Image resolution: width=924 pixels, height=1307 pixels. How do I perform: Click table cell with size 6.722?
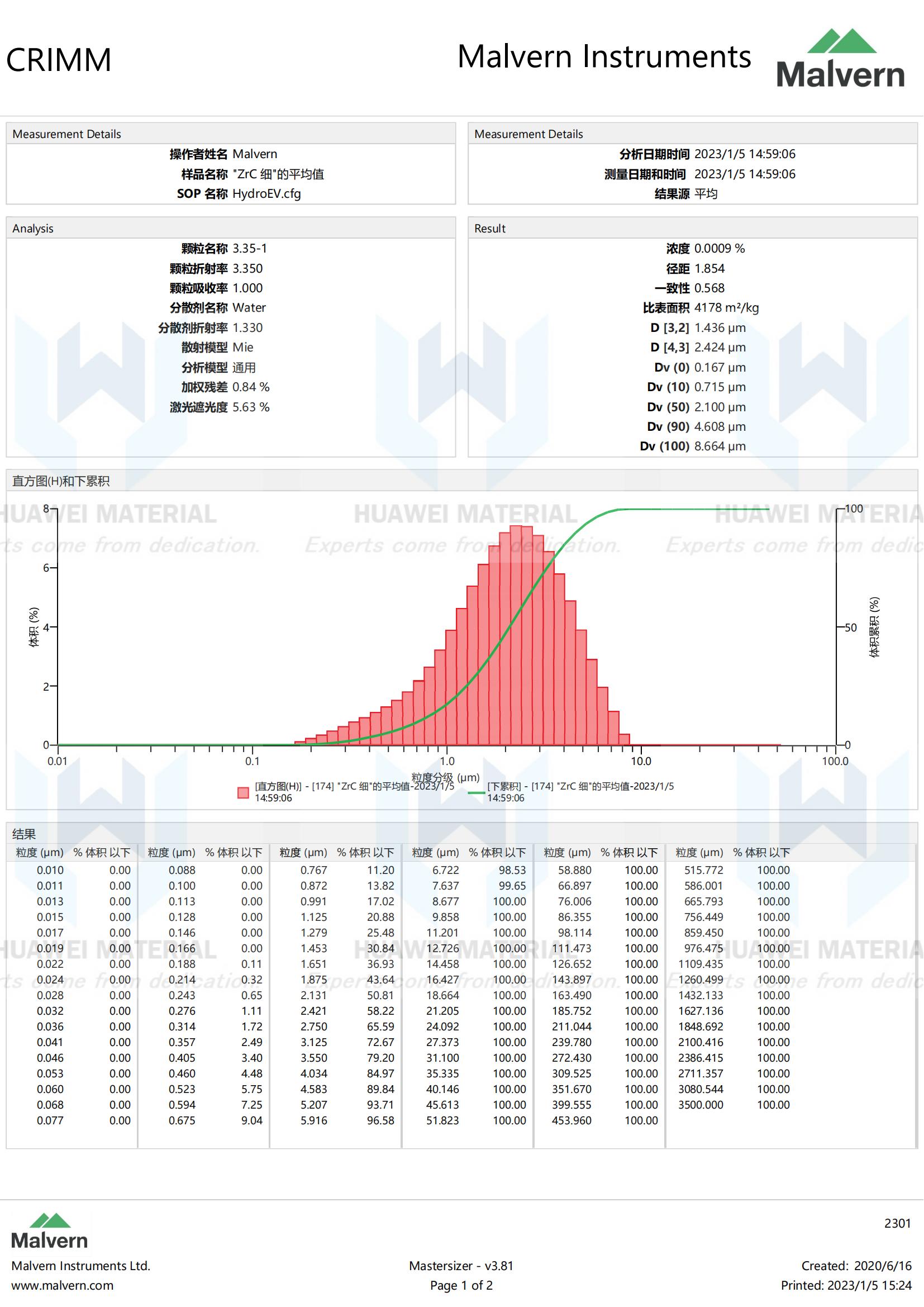[445, 870]
